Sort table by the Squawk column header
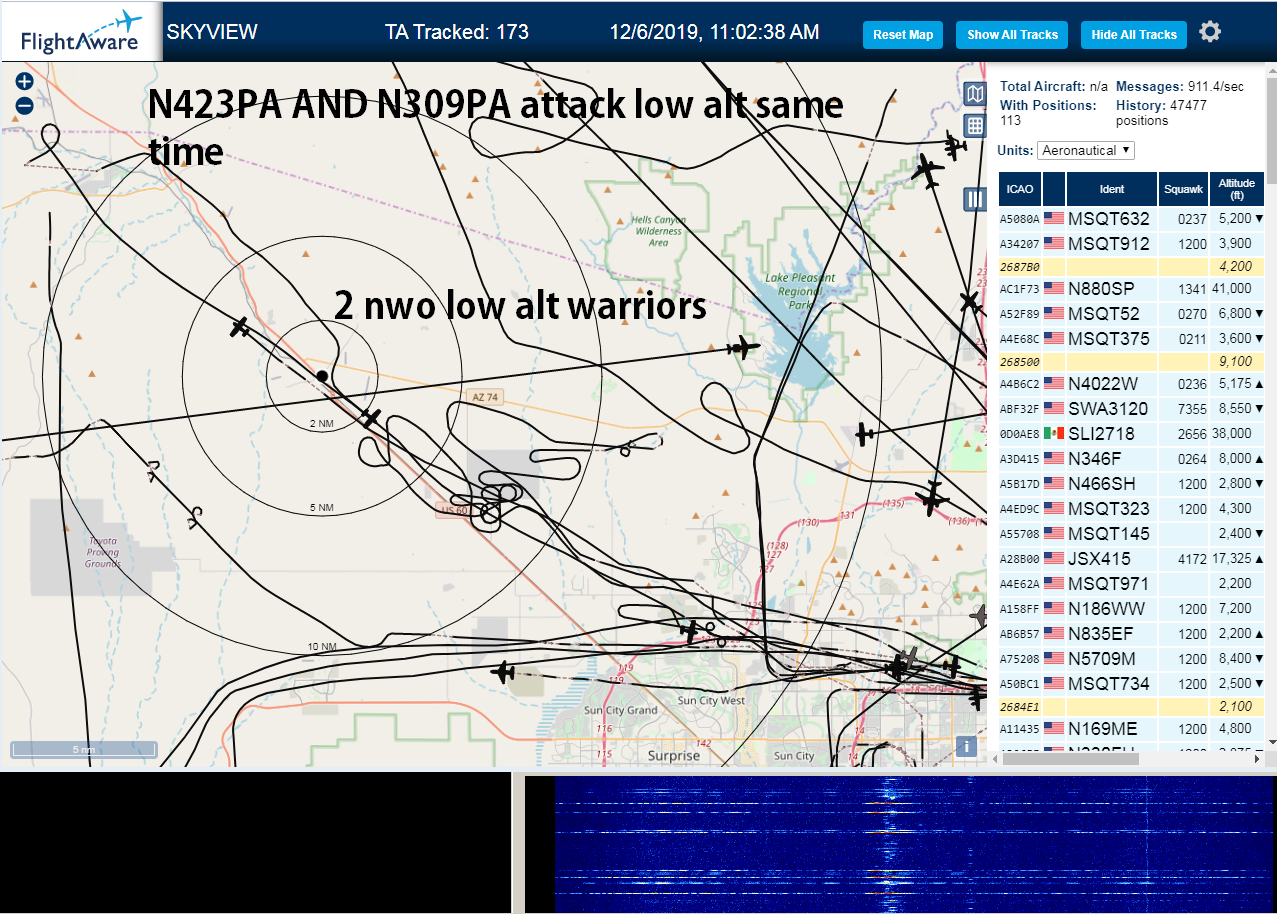 pyautogui.click(x=1184, y=189)
